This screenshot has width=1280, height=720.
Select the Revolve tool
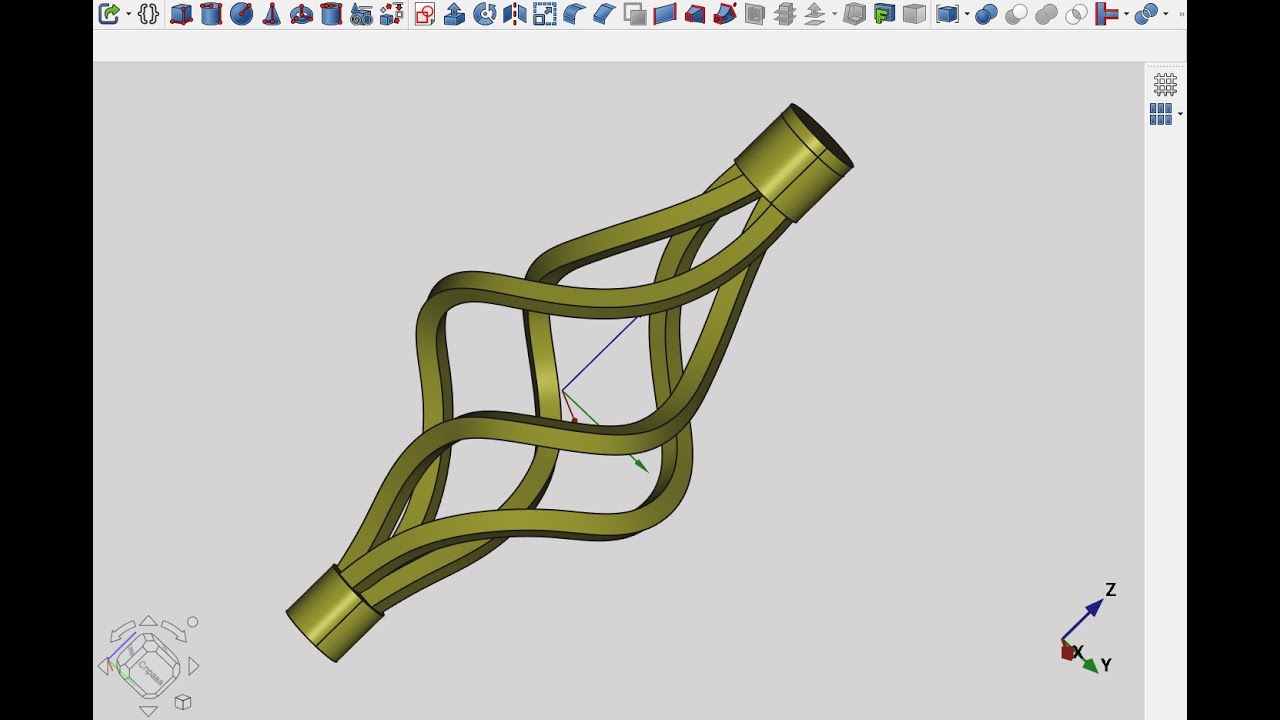(485, 14)
